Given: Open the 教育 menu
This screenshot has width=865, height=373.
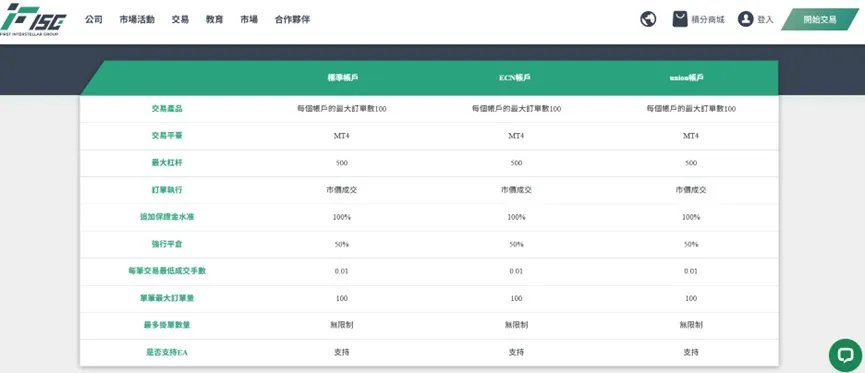Looking at the screenshot, I should tap(215, 19).
